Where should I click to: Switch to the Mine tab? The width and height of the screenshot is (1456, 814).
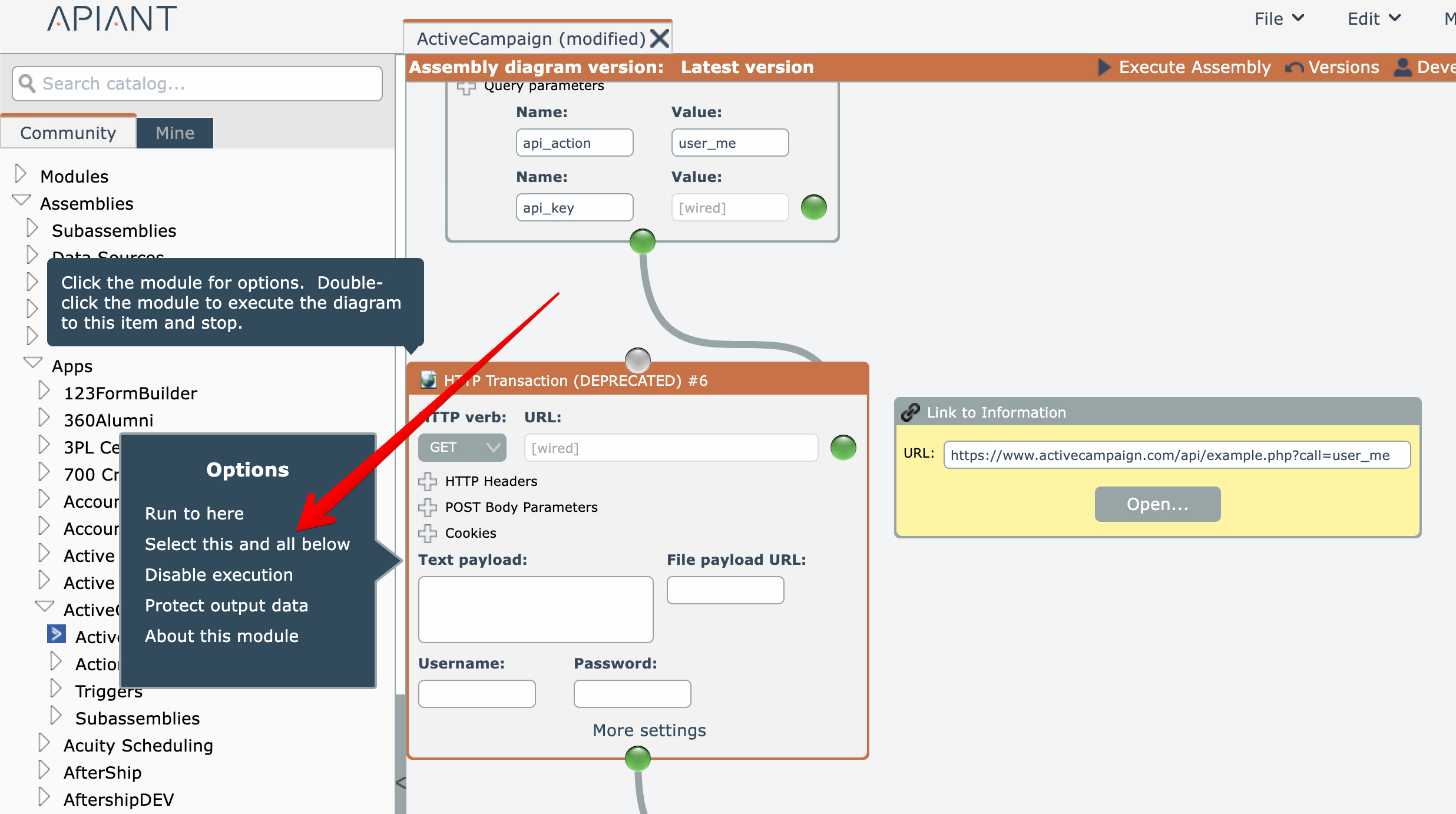pyautogui.click(x=175, y=133)
